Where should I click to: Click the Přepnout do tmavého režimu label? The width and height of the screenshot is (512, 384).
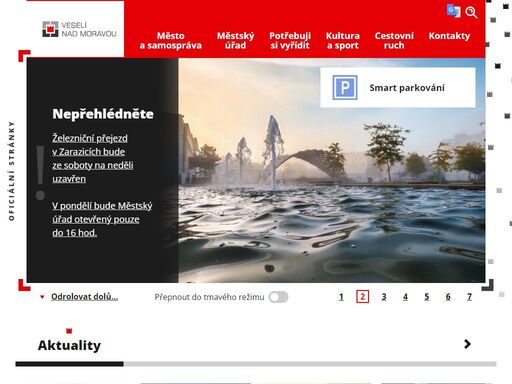click(209, 297)
